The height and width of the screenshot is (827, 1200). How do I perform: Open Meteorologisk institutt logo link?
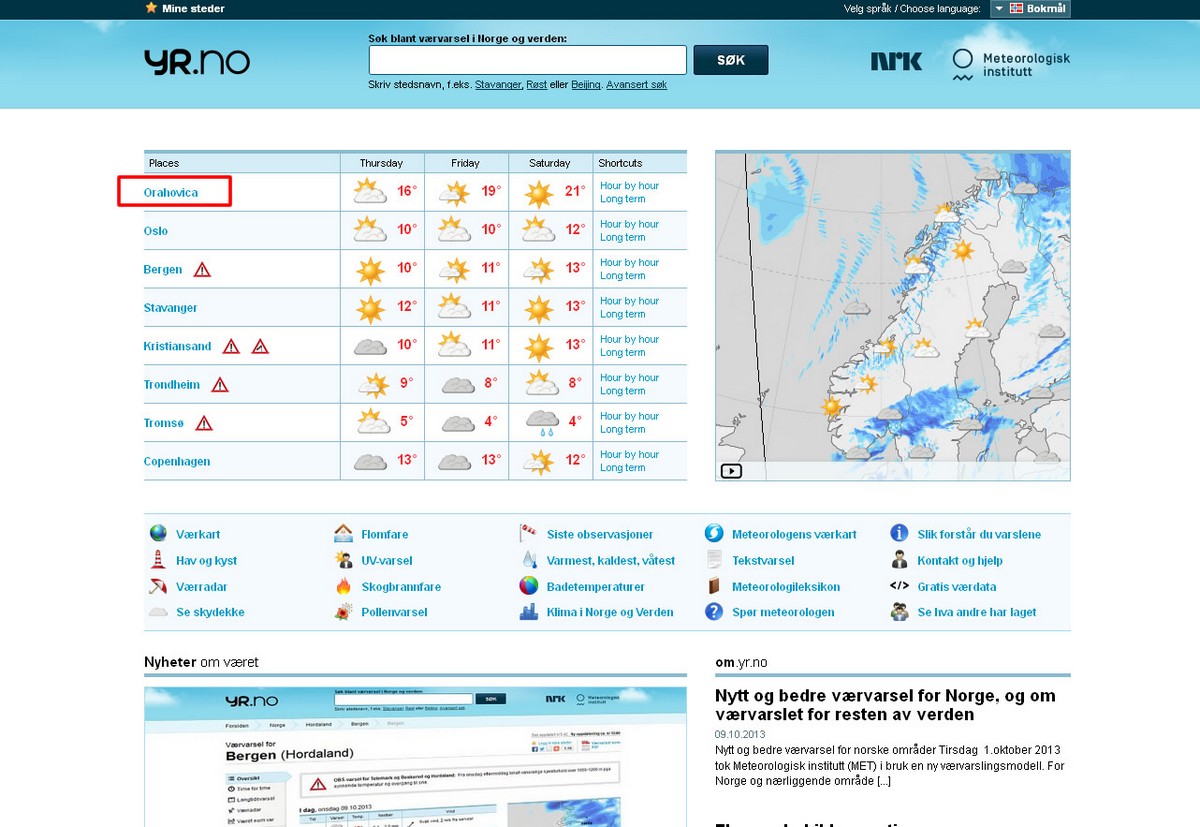(x=1011, y=65)
